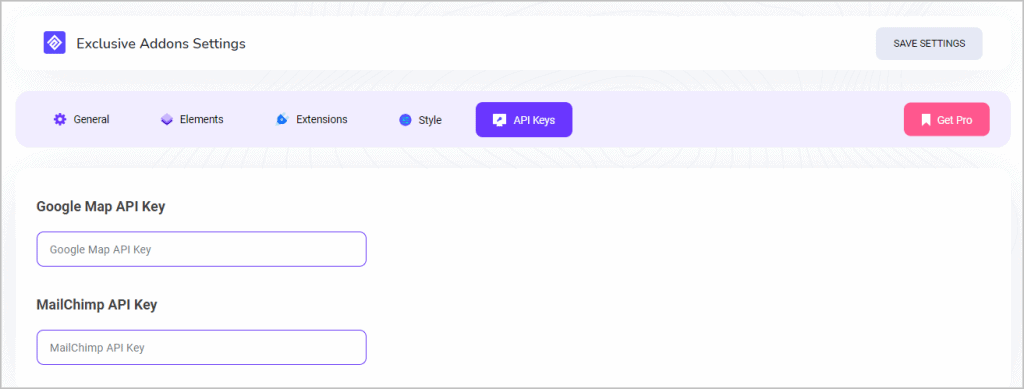
Task: Click the layered diamond Elements icon
Action: tap(167, 119)
